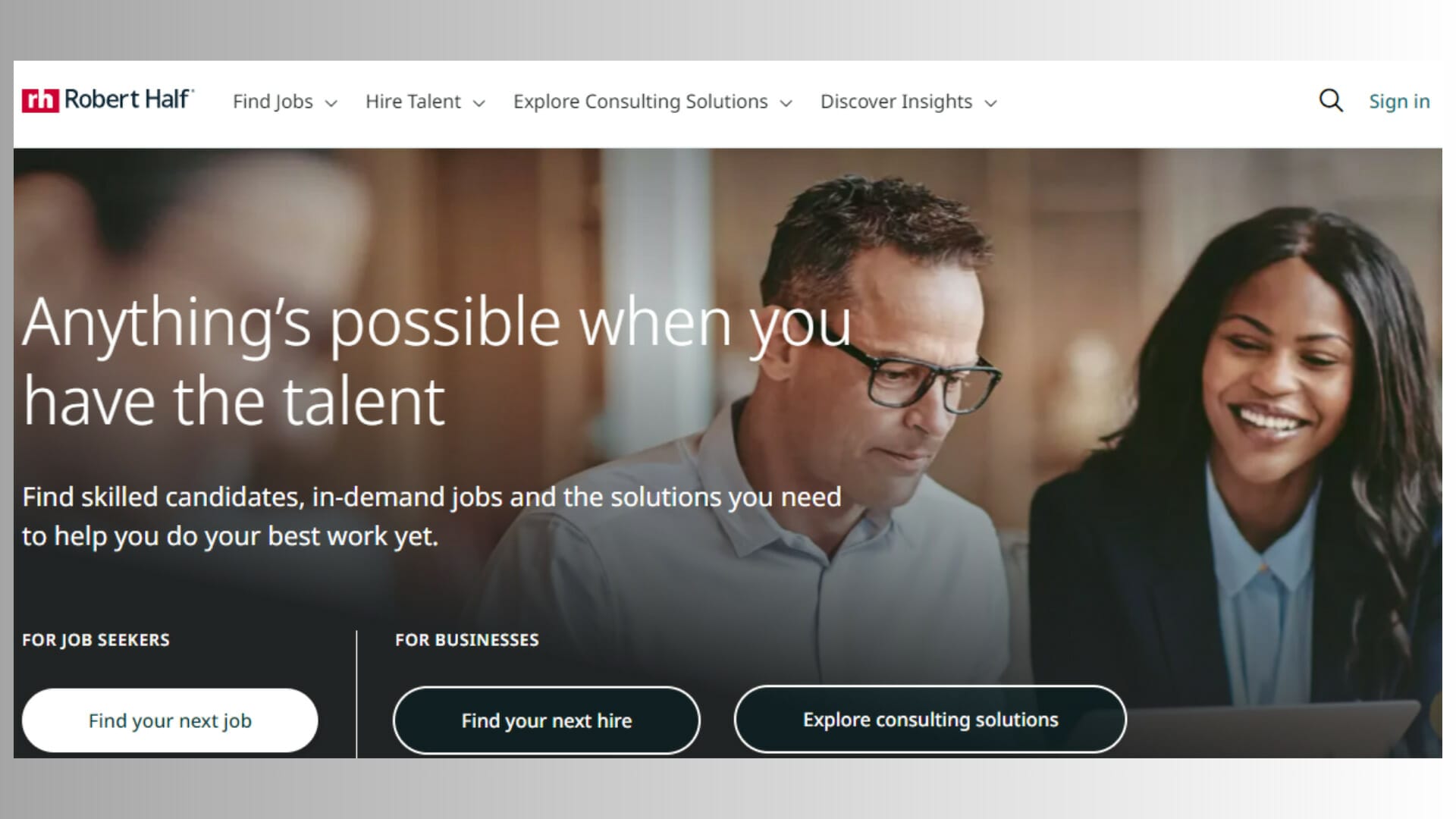
Task: Expand the Explore Consulting Solutions chevron
Action: (786, 103)
